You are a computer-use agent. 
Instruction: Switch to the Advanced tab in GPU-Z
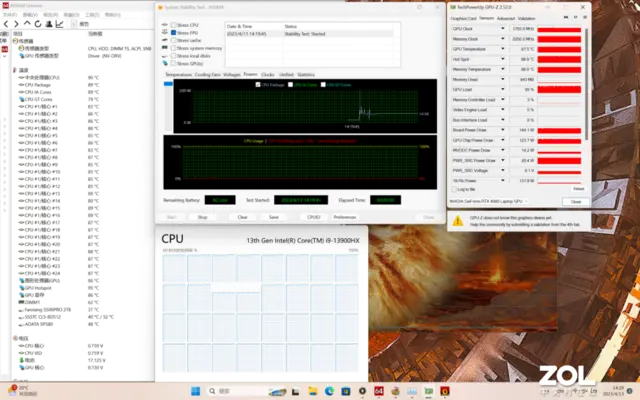coord(506,18)
